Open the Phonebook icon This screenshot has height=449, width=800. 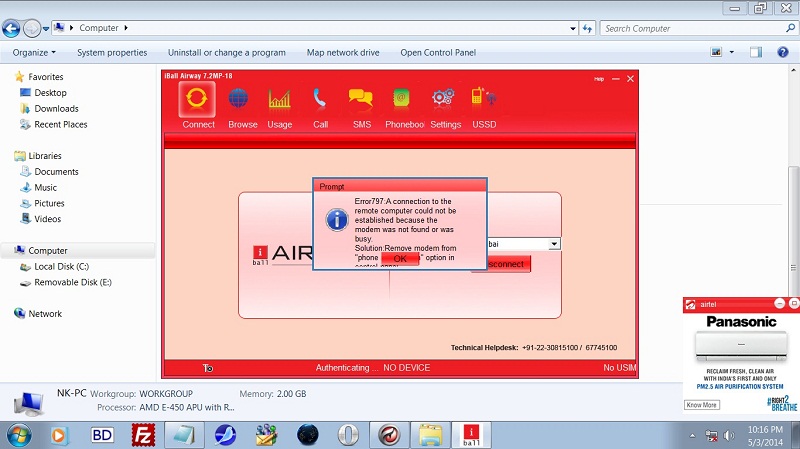pyautogui.click(x=402, y=101)
